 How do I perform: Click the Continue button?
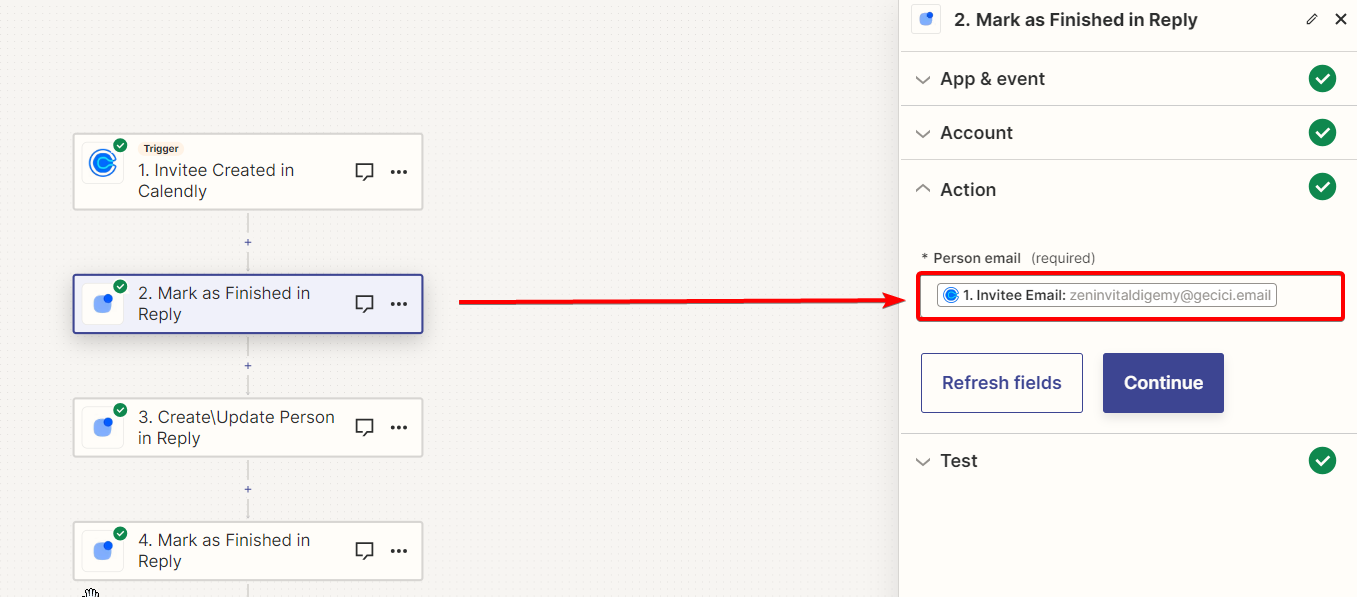[x=1163, y=383]
